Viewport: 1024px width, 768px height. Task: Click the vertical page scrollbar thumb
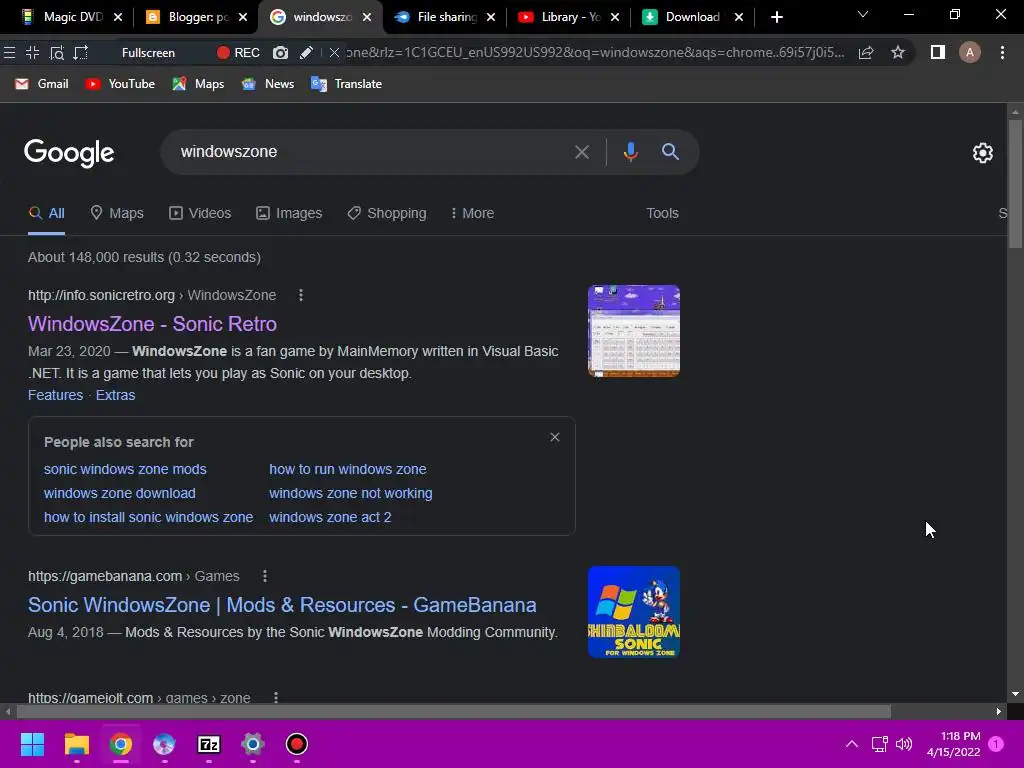1015,184
